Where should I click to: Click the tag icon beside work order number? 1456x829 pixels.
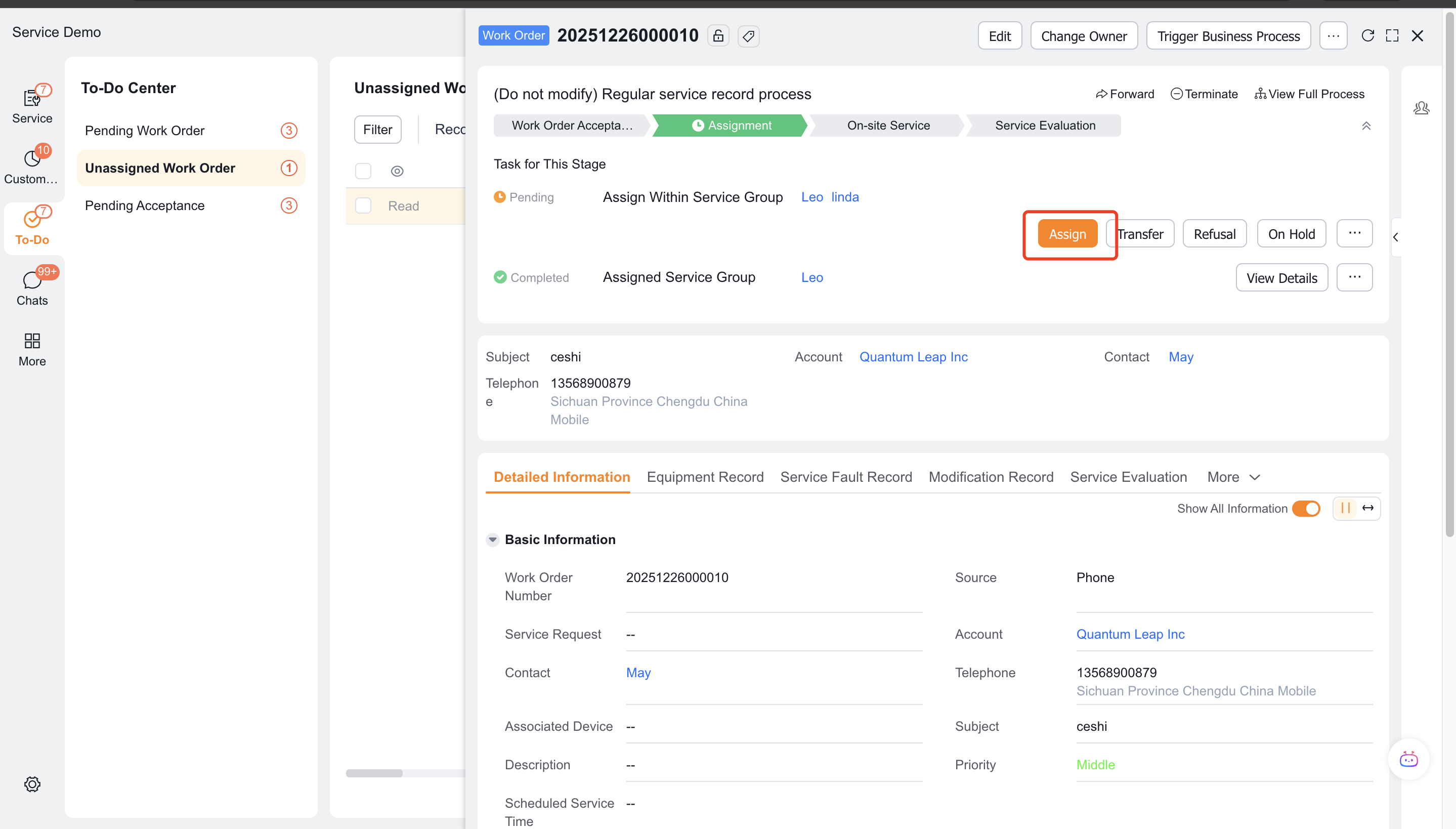tap(748, 36)
